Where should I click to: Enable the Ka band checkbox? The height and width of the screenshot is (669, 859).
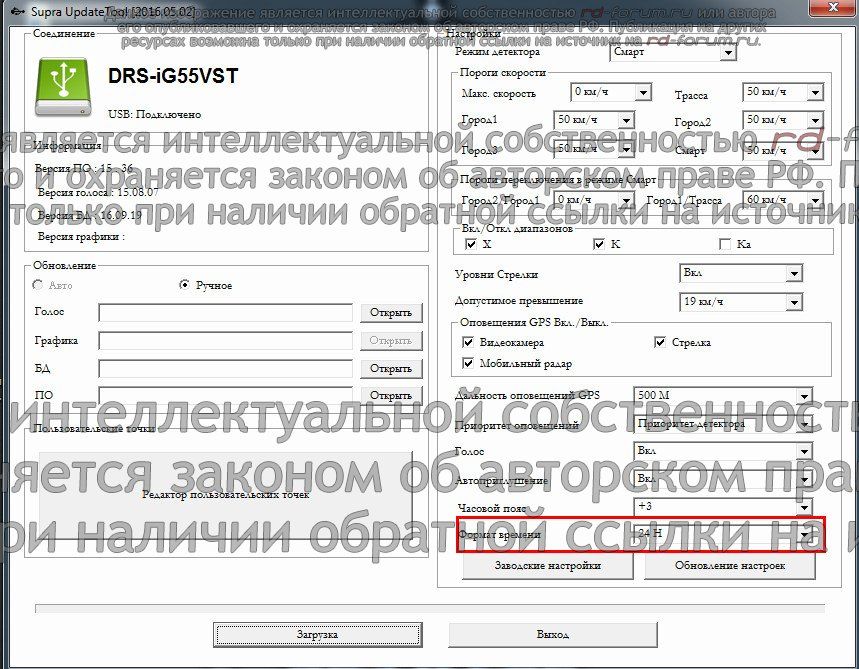[725, 244]
